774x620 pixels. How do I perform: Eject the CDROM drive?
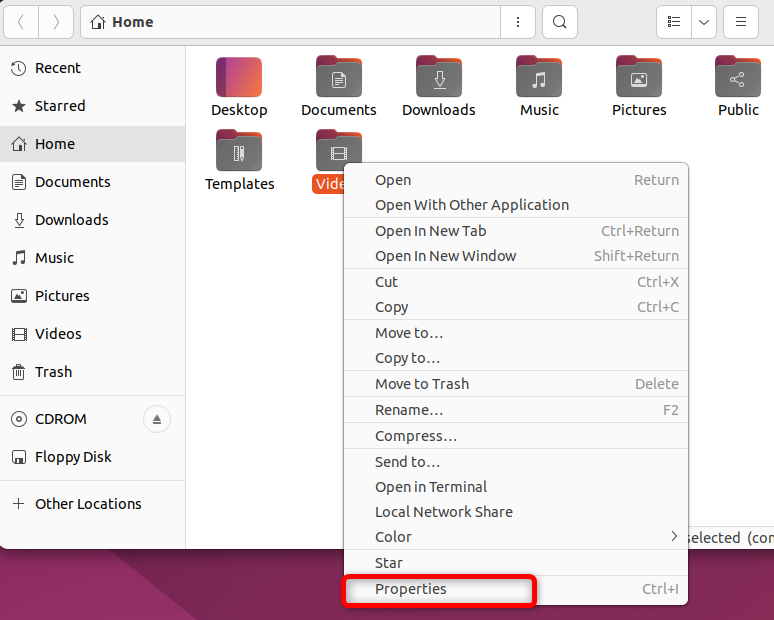[x=156, y=419]
